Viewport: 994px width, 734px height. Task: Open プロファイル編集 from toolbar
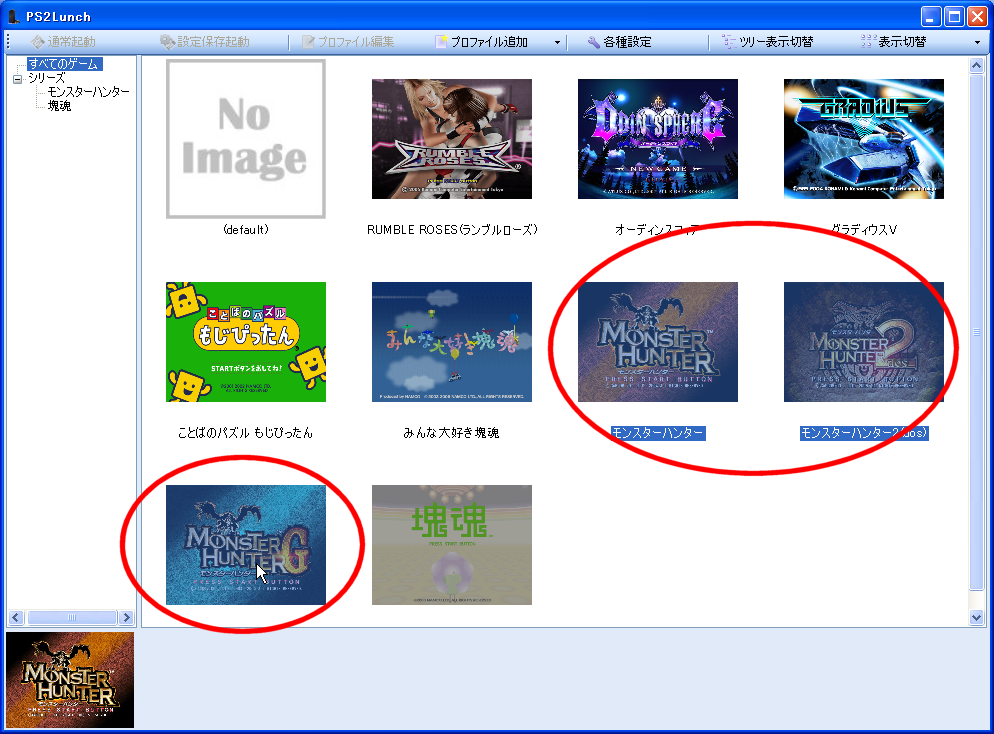point(348,42)
